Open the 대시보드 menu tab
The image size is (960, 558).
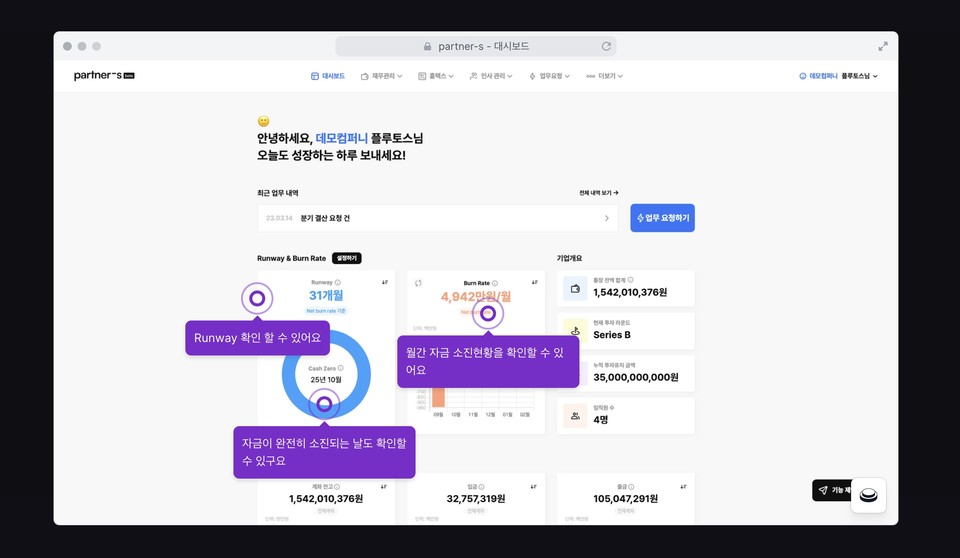tap(328, 76)
